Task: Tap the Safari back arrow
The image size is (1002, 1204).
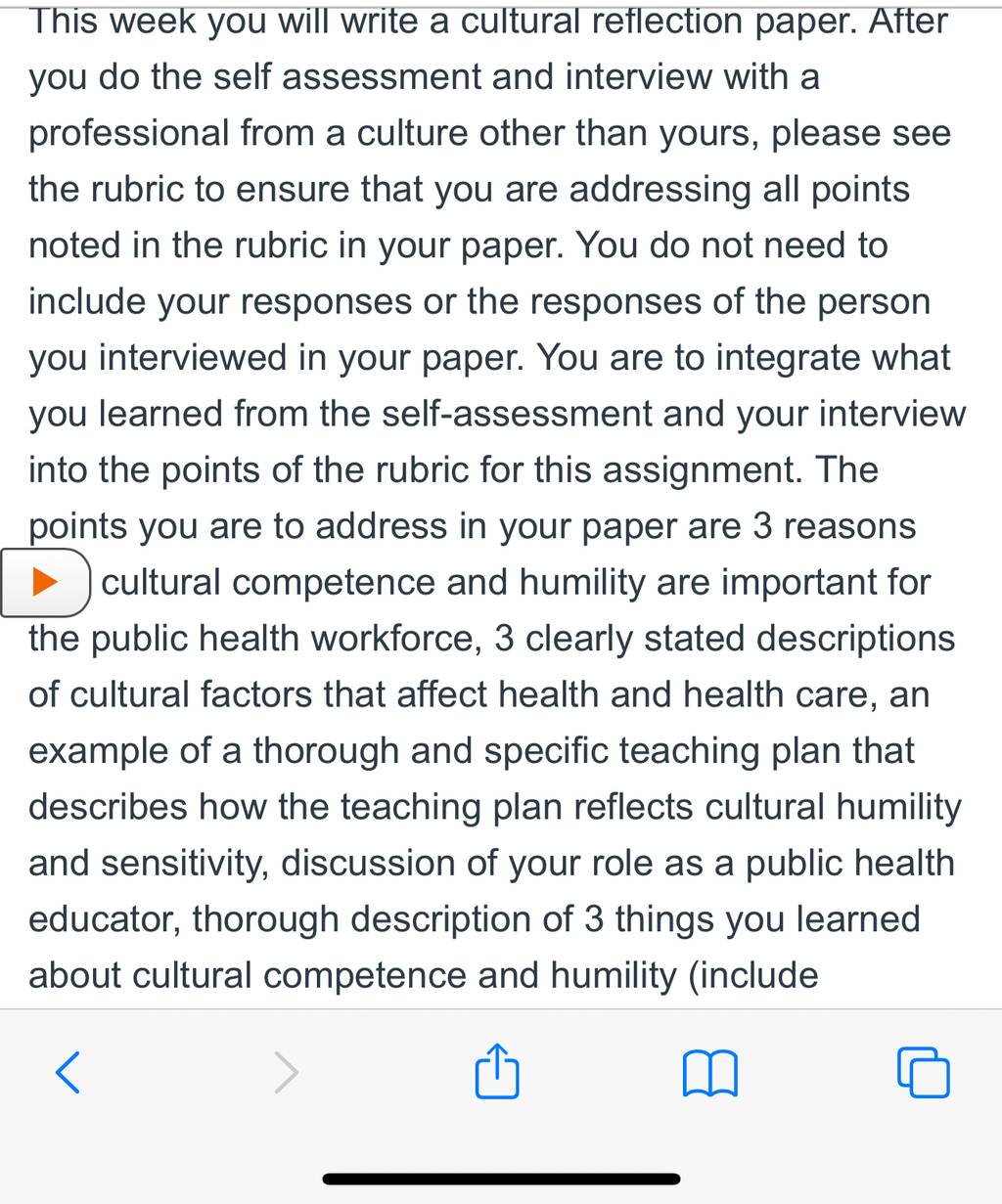Action: click(x=68, y=1072)
